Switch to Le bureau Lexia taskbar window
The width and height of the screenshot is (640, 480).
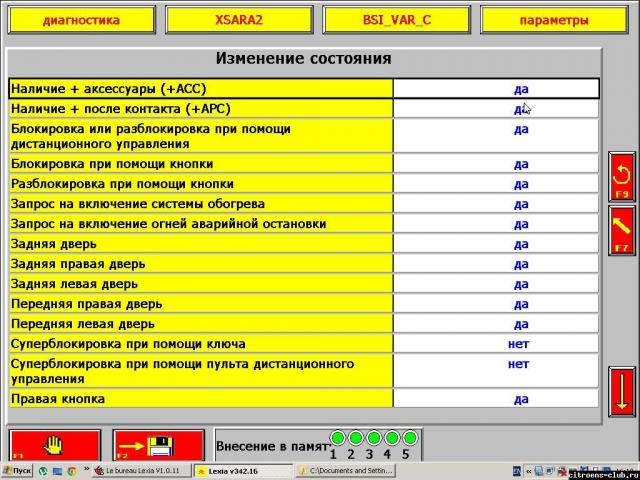(x=142, y=470)
